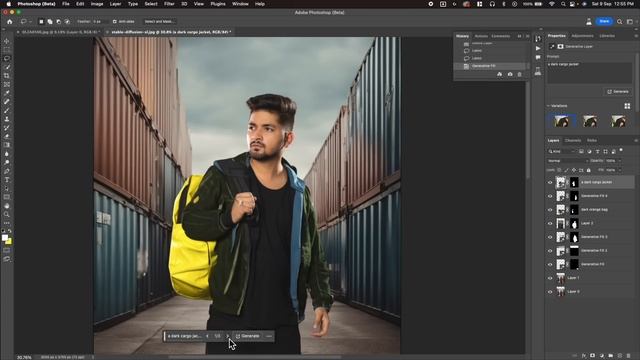Add layer mask from Layers panel bottom

coord(593,356)
